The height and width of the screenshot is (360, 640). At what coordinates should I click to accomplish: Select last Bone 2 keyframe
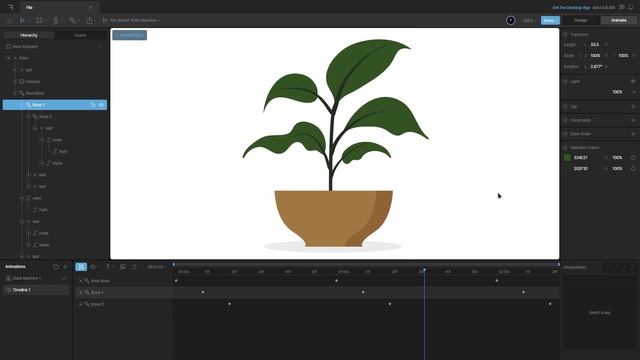550,304
